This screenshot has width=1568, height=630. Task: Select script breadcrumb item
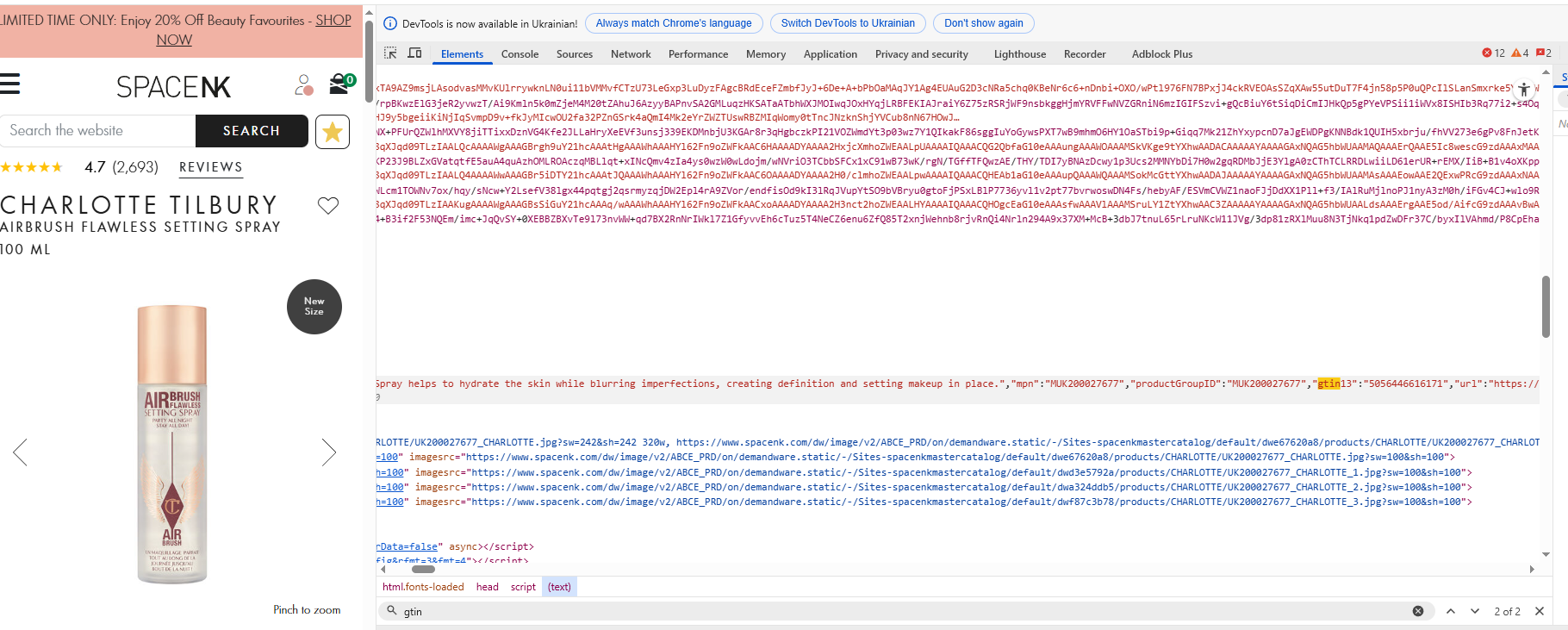pos(523,587)
